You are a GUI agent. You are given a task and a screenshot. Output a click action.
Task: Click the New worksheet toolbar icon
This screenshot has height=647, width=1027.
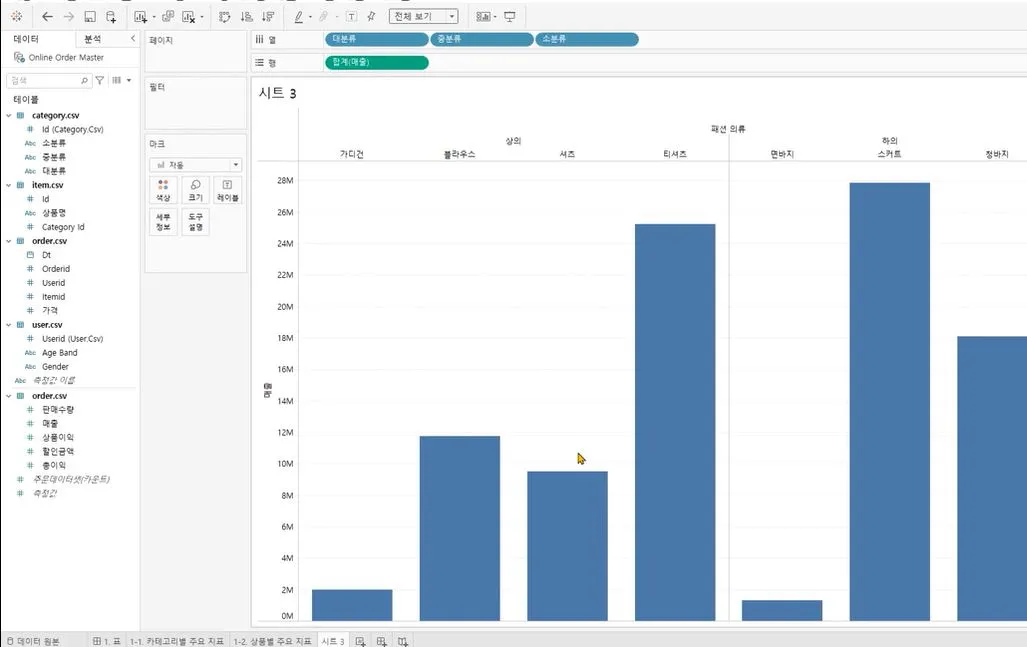pos(140,16)
